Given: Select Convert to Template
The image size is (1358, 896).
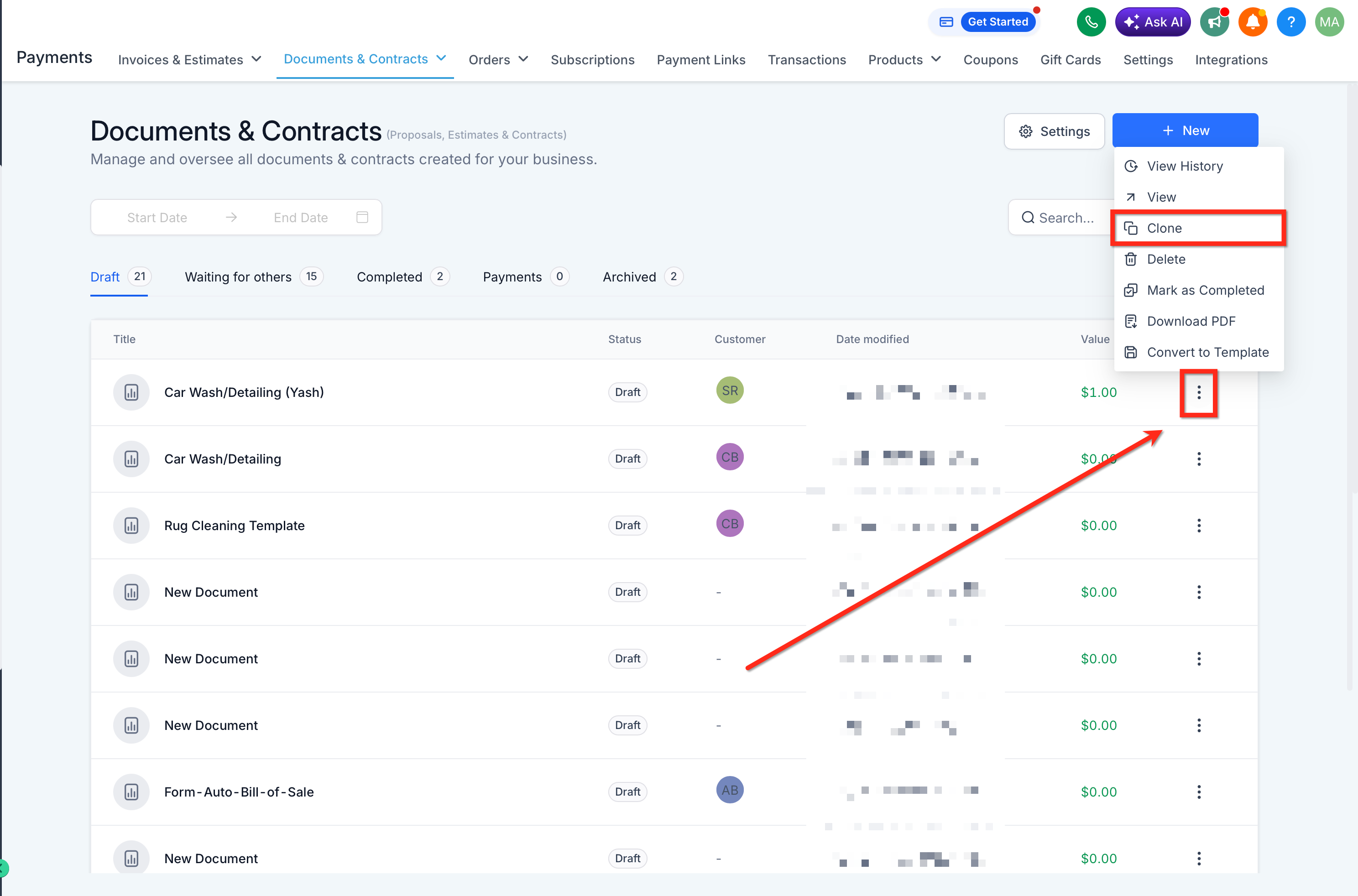Looking at the screenshot, I should point(1198,352).
